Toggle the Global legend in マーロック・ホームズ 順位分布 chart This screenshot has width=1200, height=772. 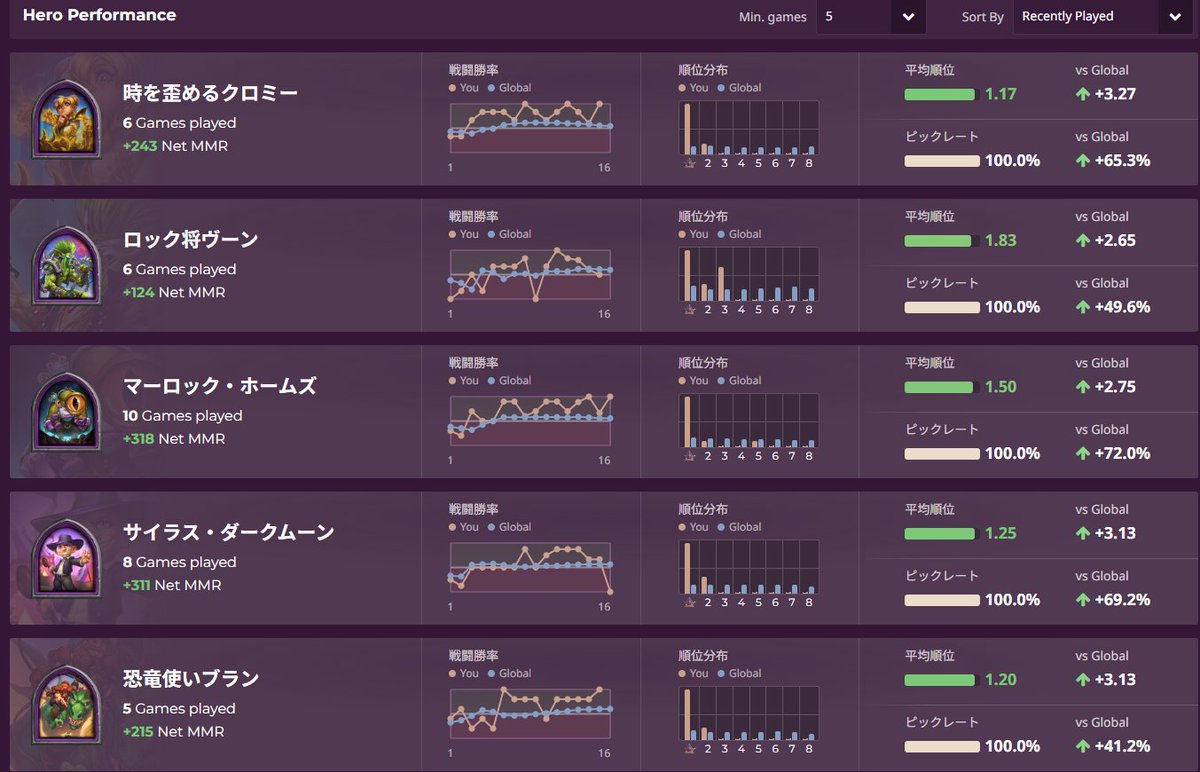pyautogui.click(x=740, y=381)
